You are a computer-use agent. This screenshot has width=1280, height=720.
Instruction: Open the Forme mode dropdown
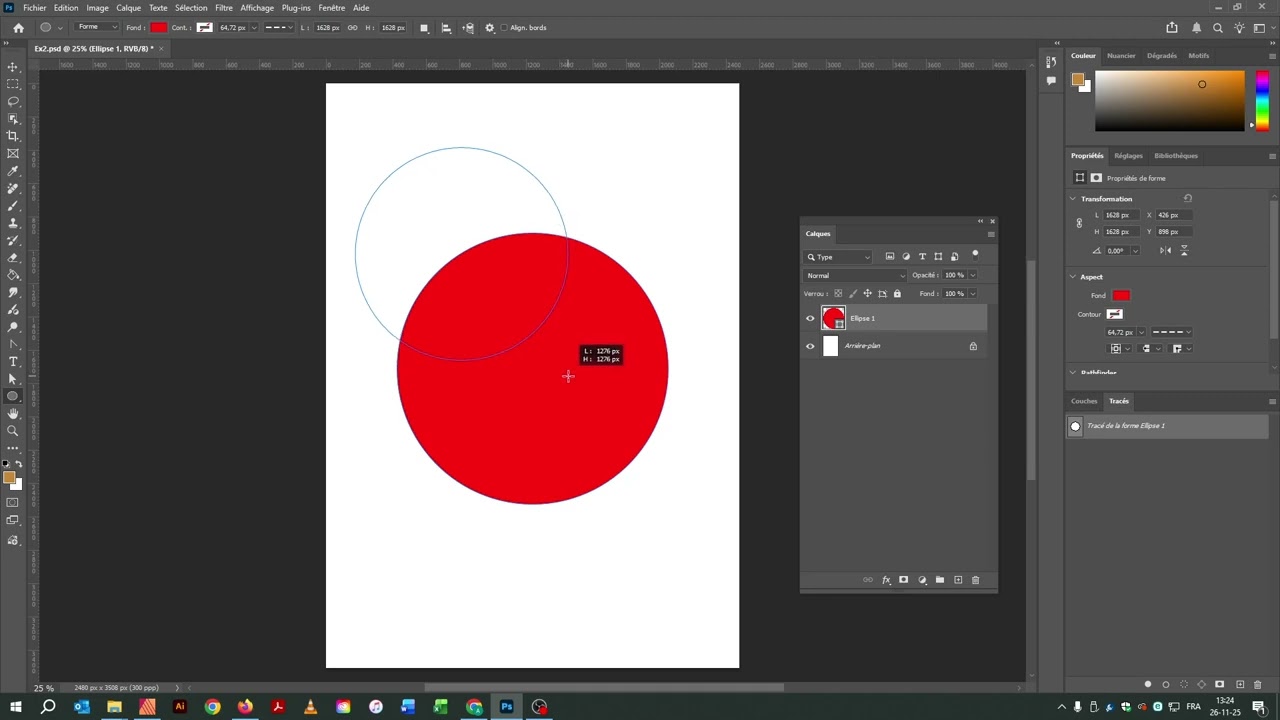click(x=97, y=27)
